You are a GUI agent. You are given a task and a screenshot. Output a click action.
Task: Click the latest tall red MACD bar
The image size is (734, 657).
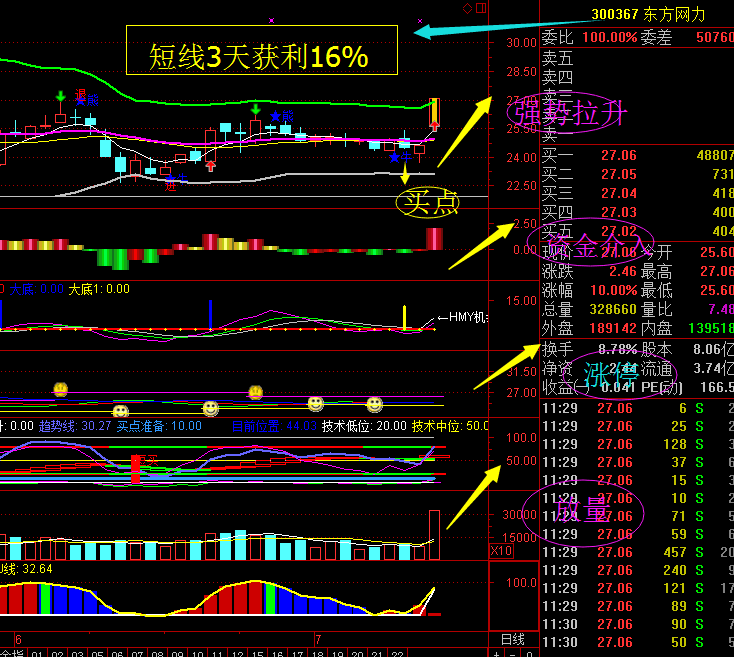pos(434,239)
